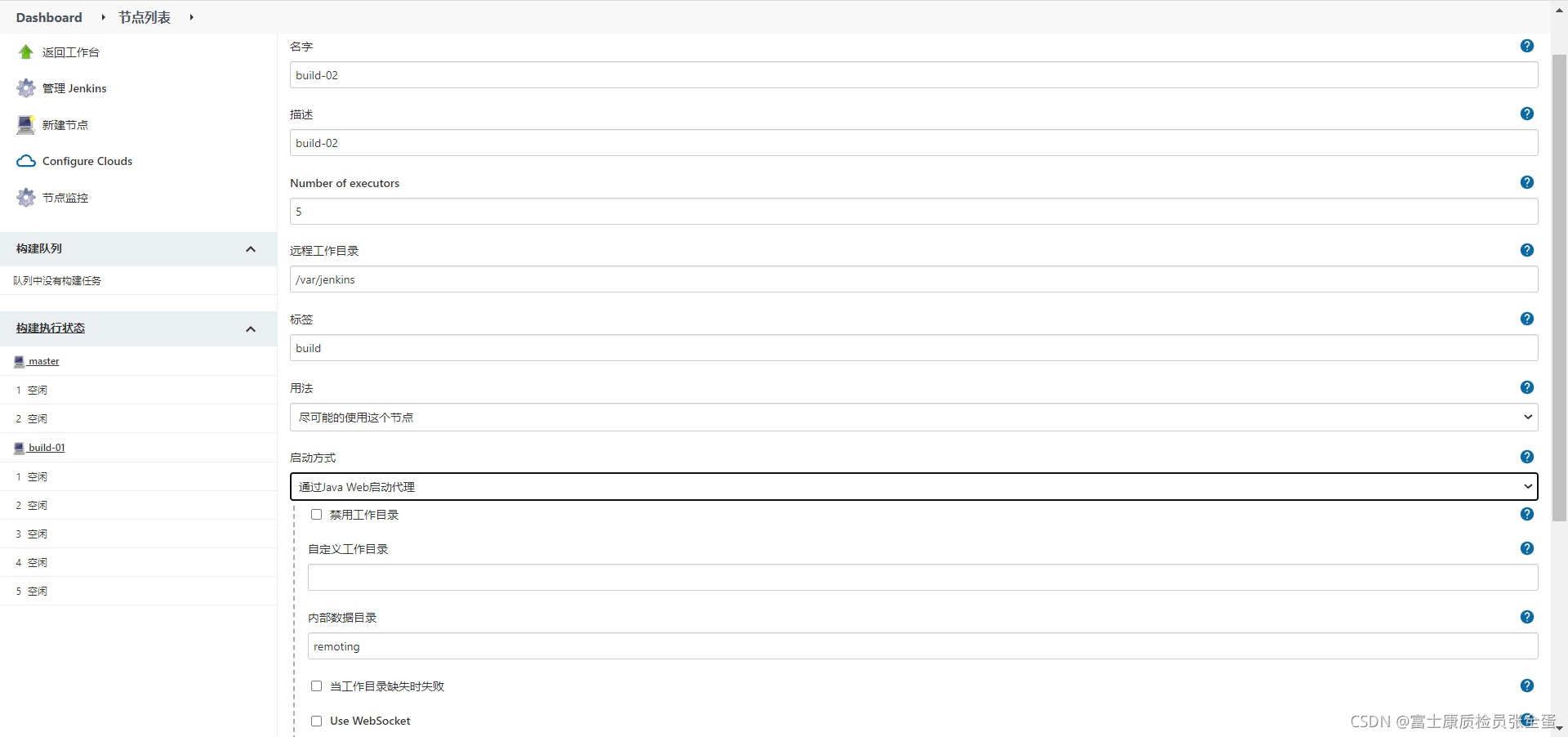Click the Number of executors input field

(913, 212)
